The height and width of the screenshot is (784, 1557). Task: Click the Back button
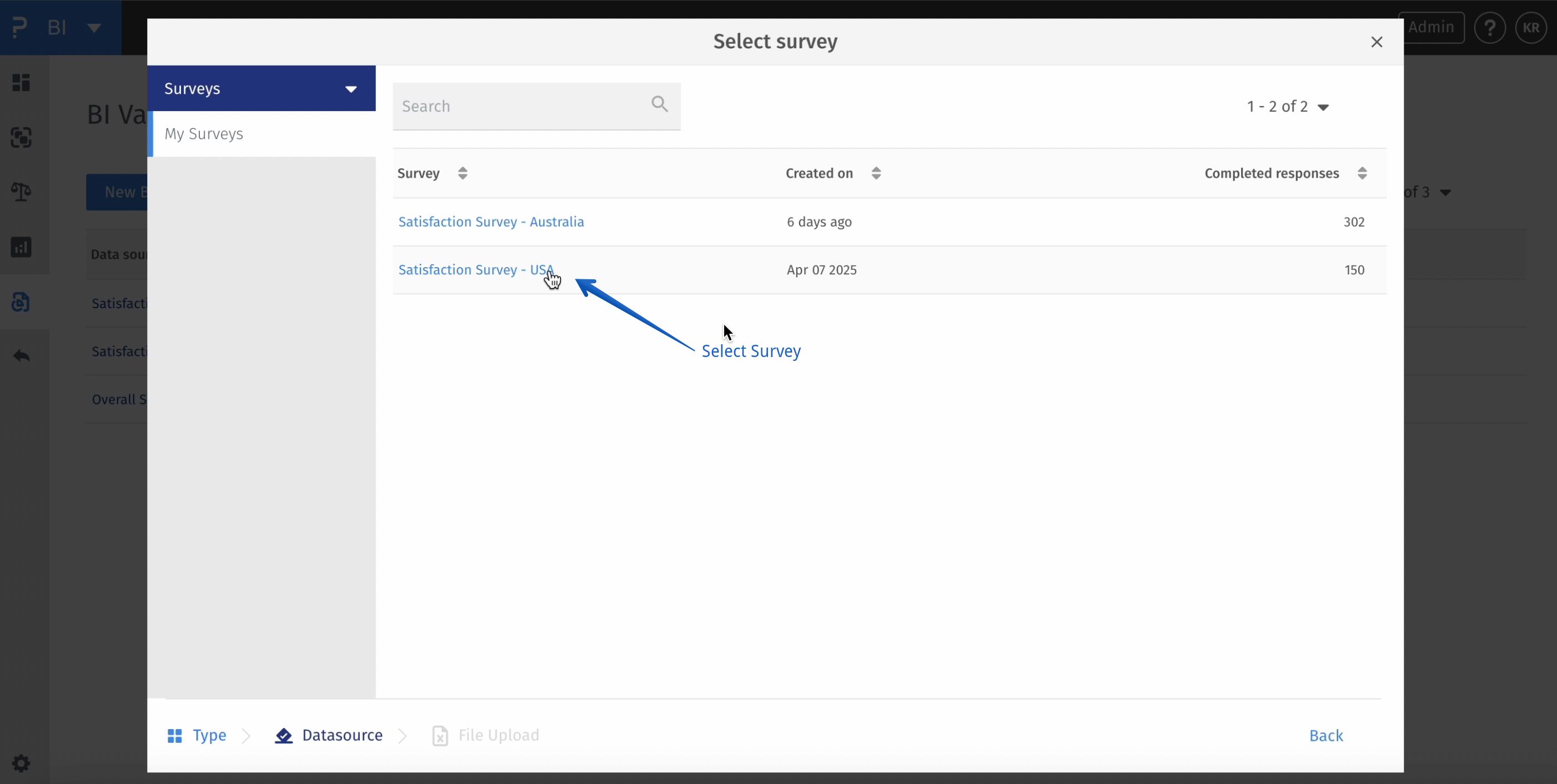(x=1325, y=735)
